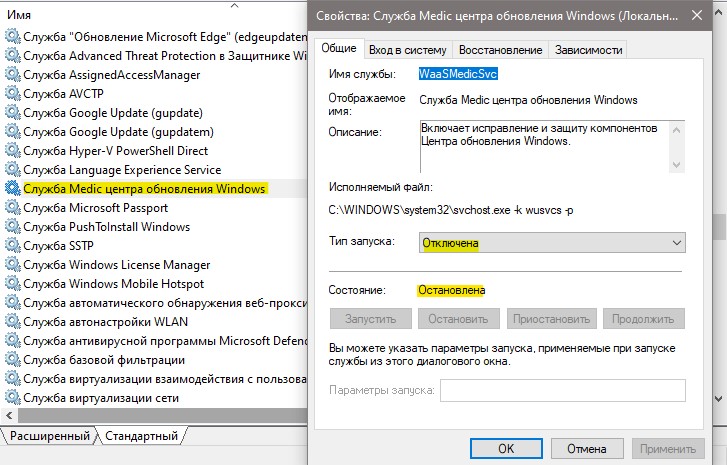This screenshot has width=727, height=465.
Task: Click gear icon of Служба автонастройки WLAN
Action: point(13,322)
